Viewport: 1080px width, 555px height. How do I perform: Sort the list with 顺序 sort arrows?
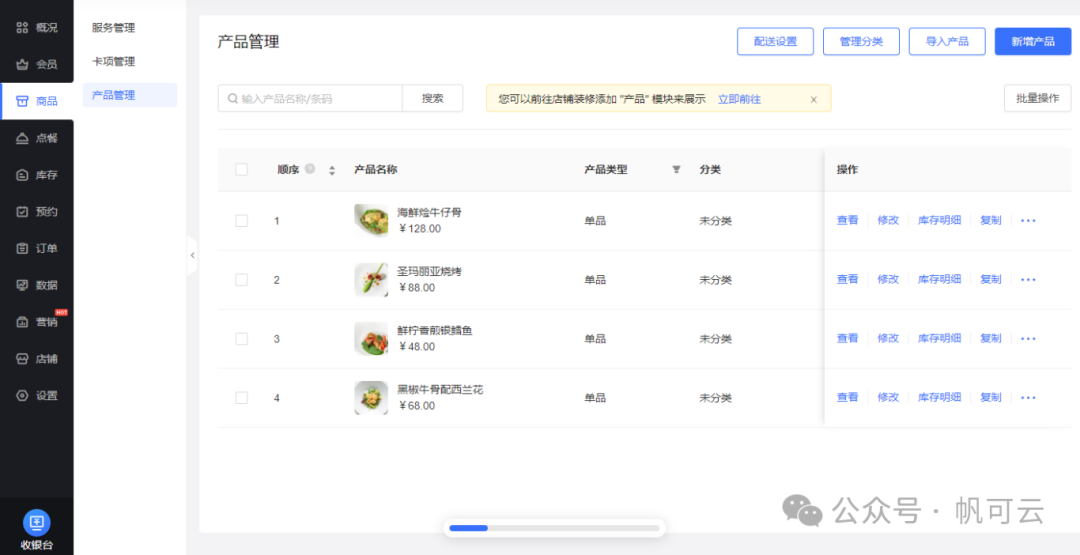pyautogui.click(x=332, y=170)
